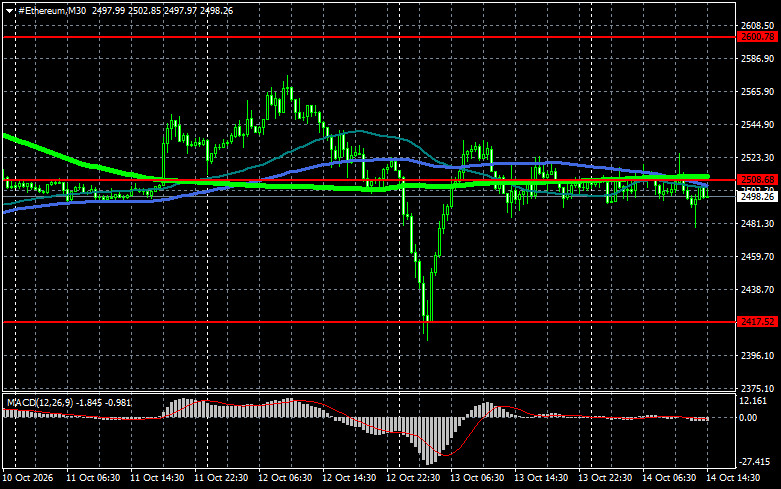Click the 13 Oct 06:30 time label

(477, 478)
